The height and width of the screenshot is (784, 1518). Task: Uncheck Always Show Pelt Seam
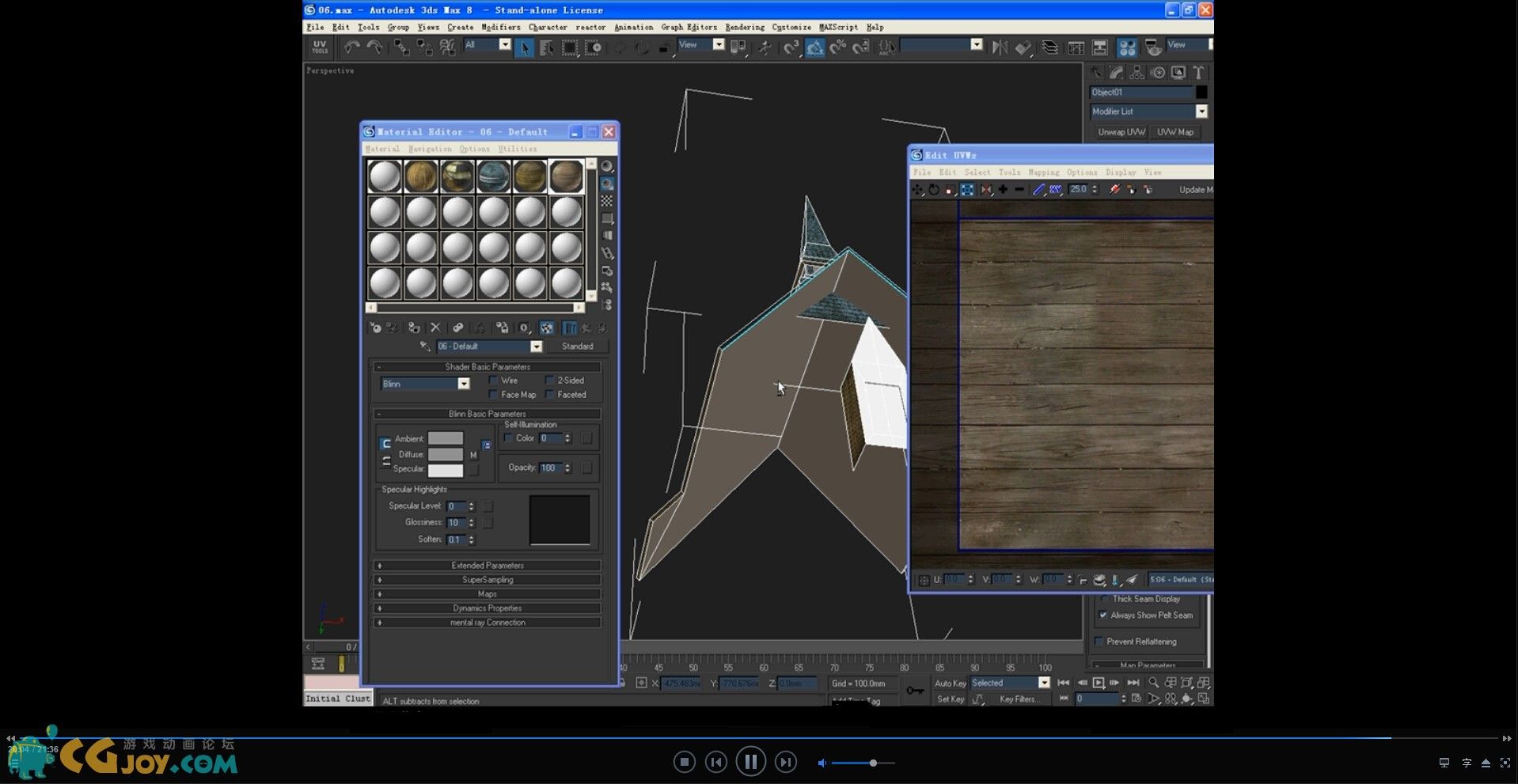[x=1102, y=615]
